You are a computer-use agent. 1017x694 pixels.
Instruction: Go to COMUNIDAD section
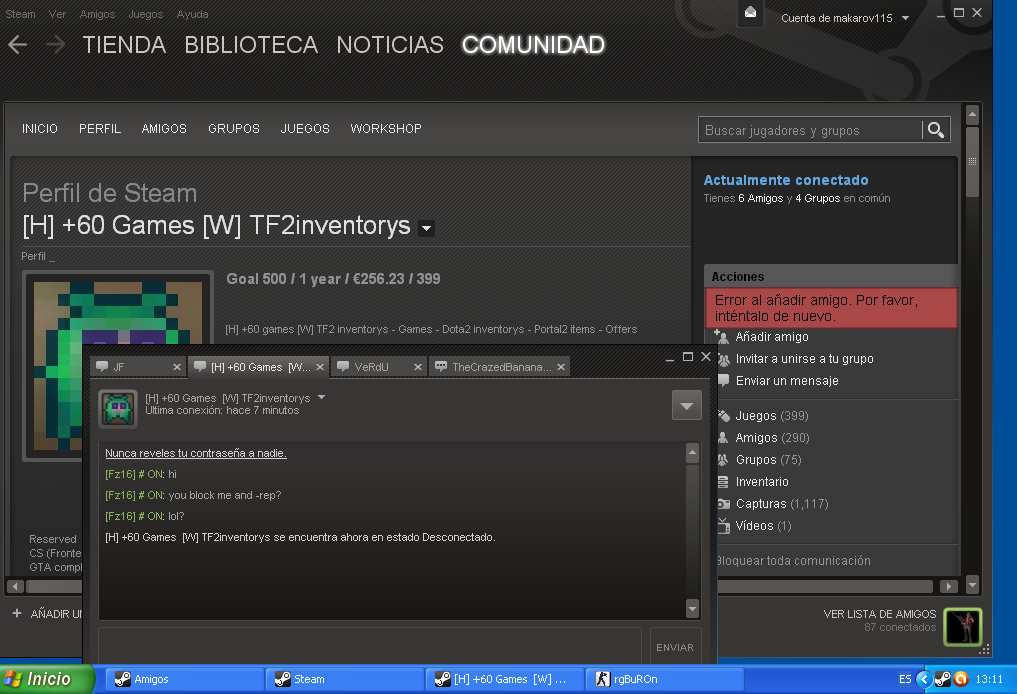coord(533,45)
